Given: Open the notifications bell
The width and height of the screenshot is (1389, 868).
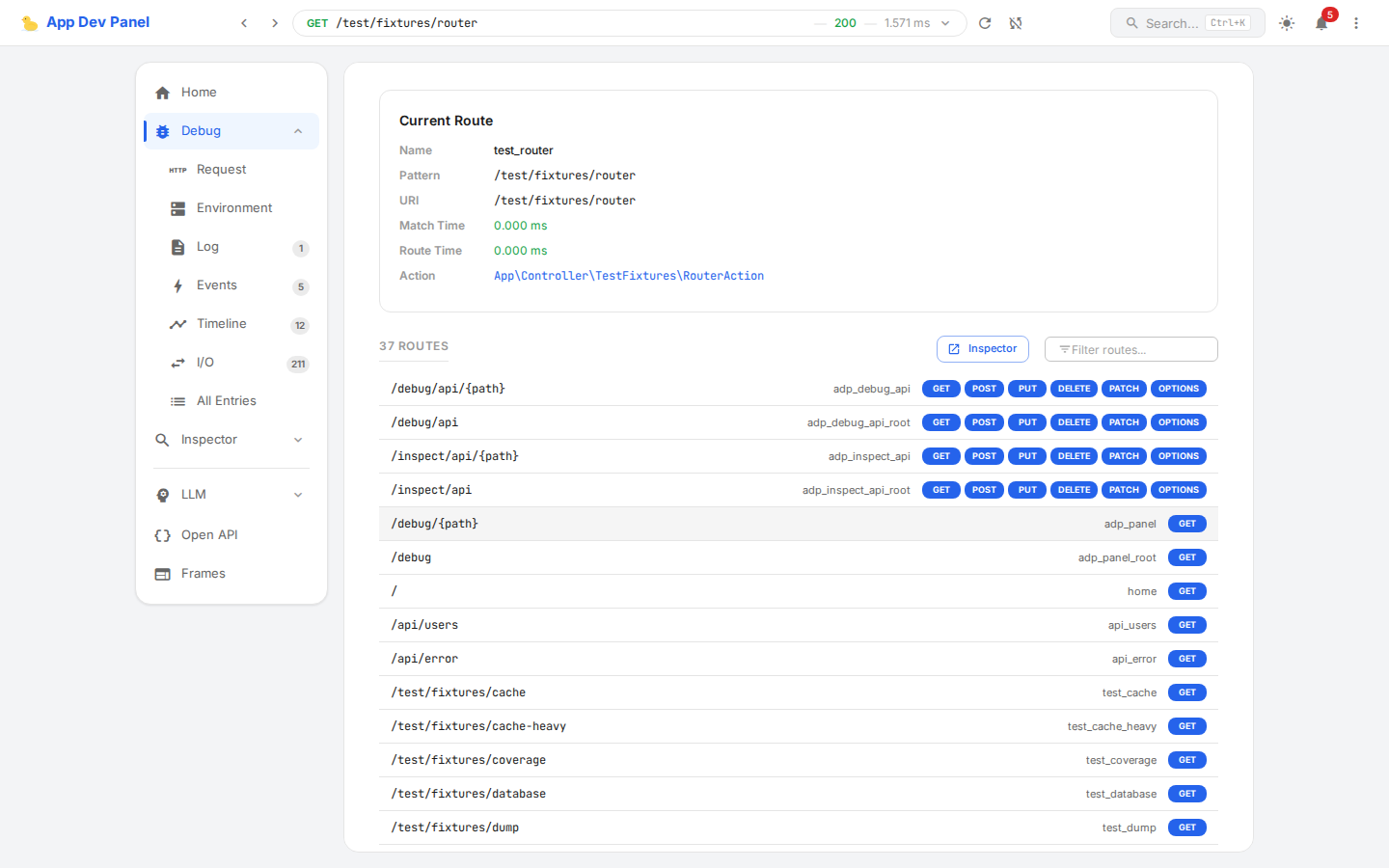Looking at the screenshot, I should [x=1321, y=23].
